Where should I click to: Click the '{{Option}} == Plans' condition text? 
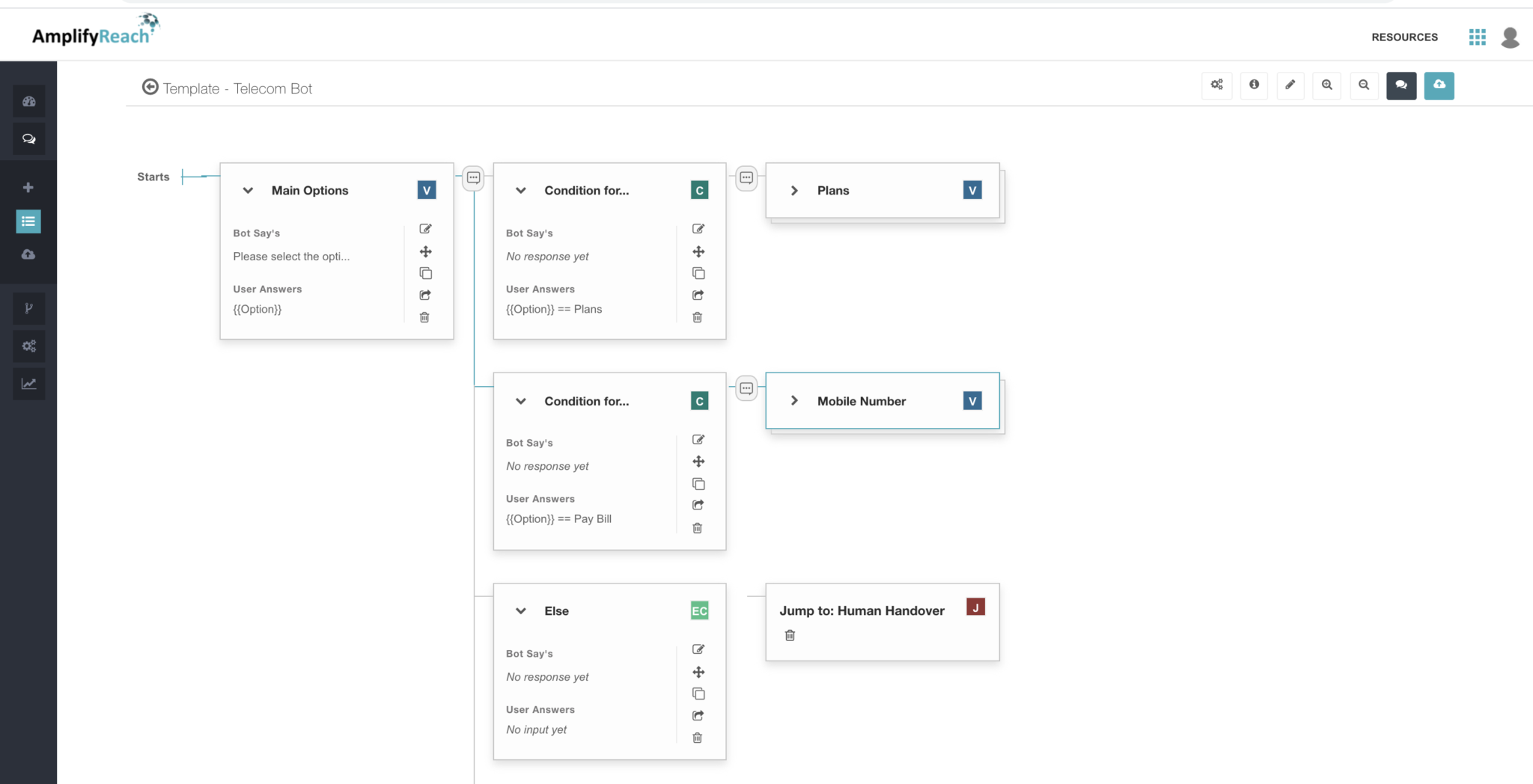tap(554, 309)
